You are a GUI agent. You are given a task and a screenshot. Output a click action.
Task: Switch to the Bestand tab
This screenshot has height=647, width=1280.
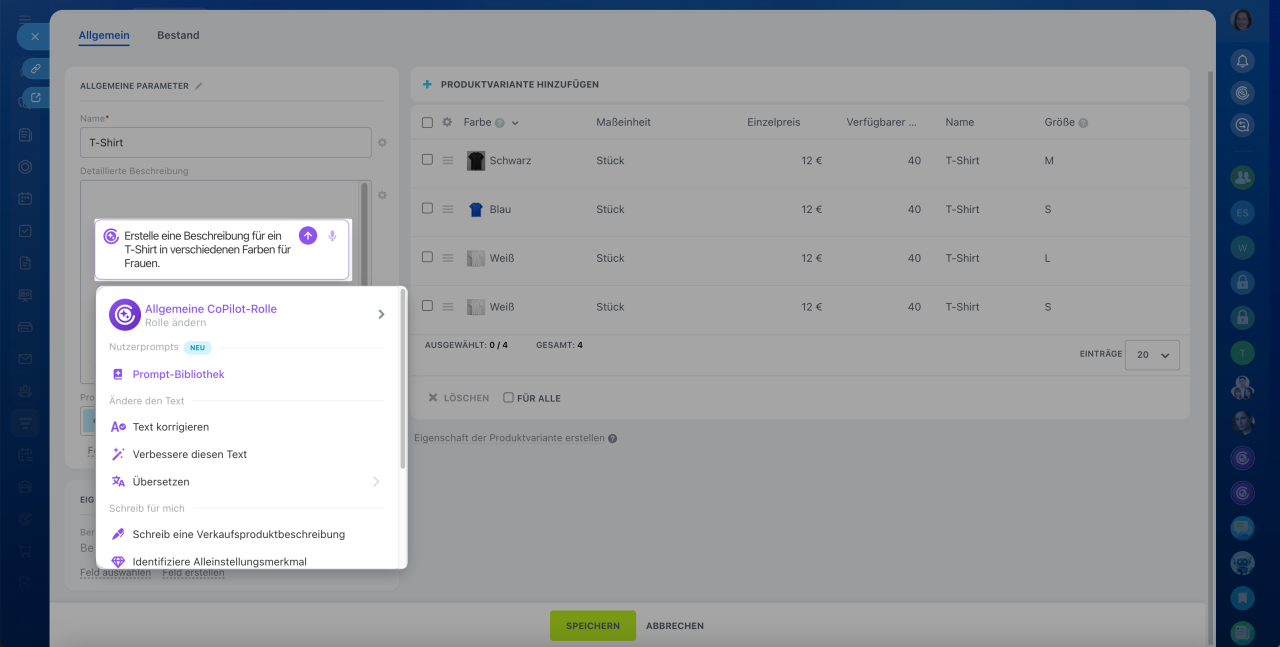(x=178, y=35)
